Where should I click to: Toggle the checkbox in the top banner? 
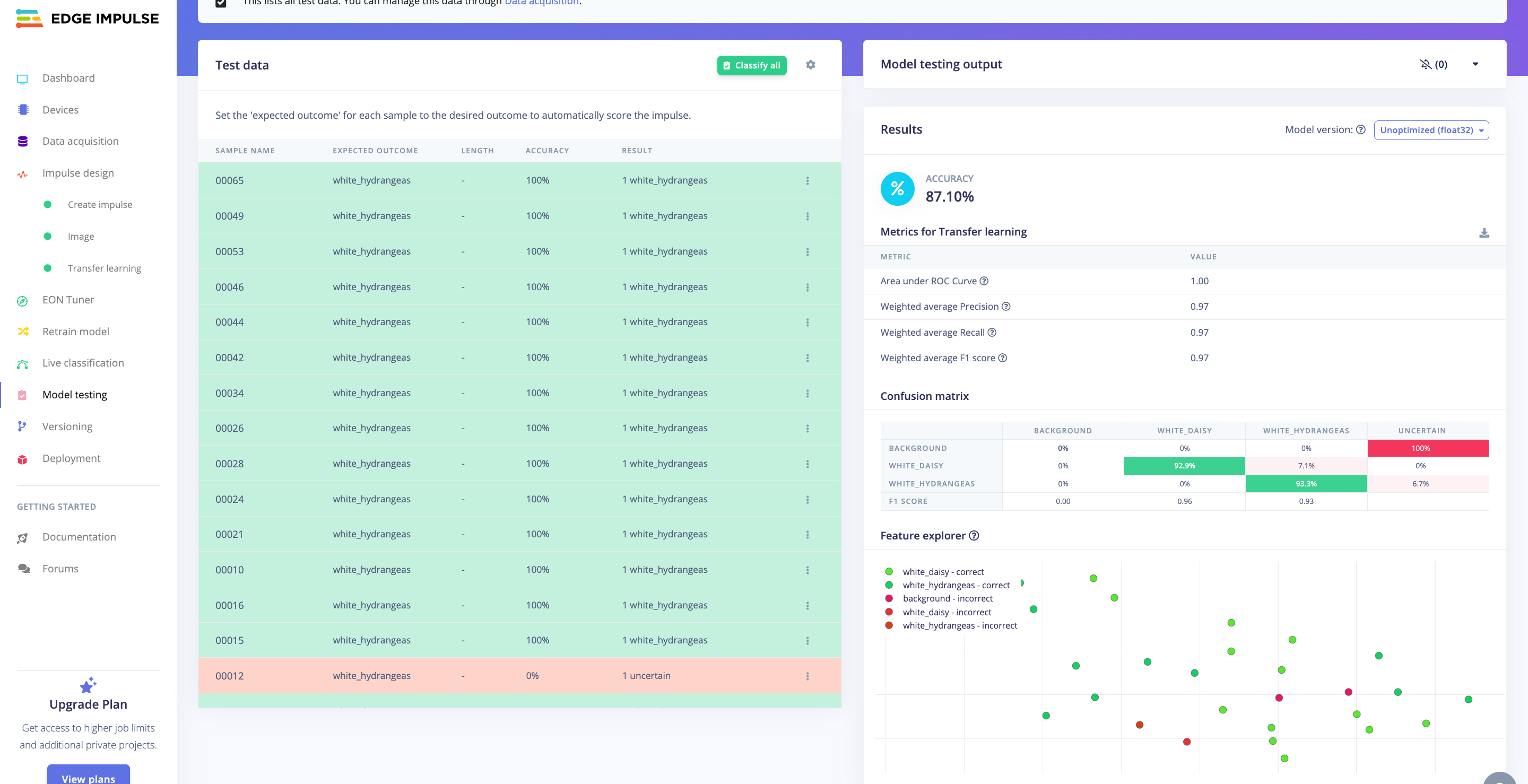pos(221,2)
